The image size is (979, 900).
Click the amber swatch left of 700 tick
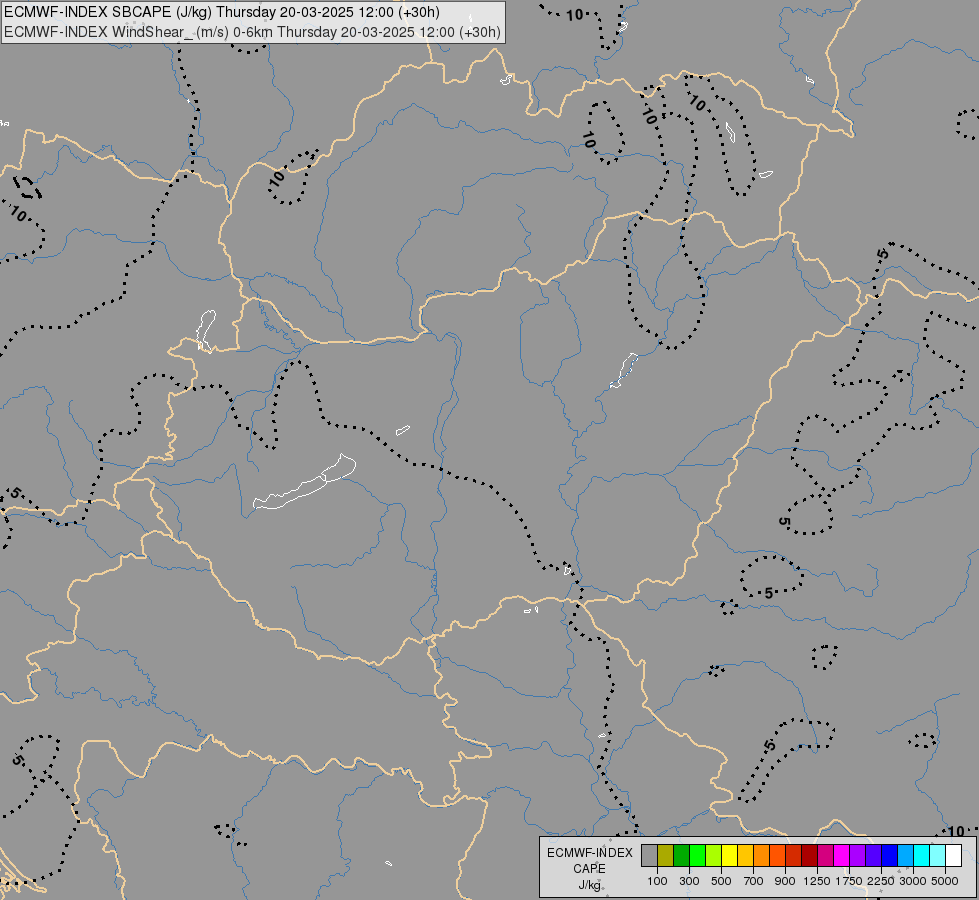(745, 855)
